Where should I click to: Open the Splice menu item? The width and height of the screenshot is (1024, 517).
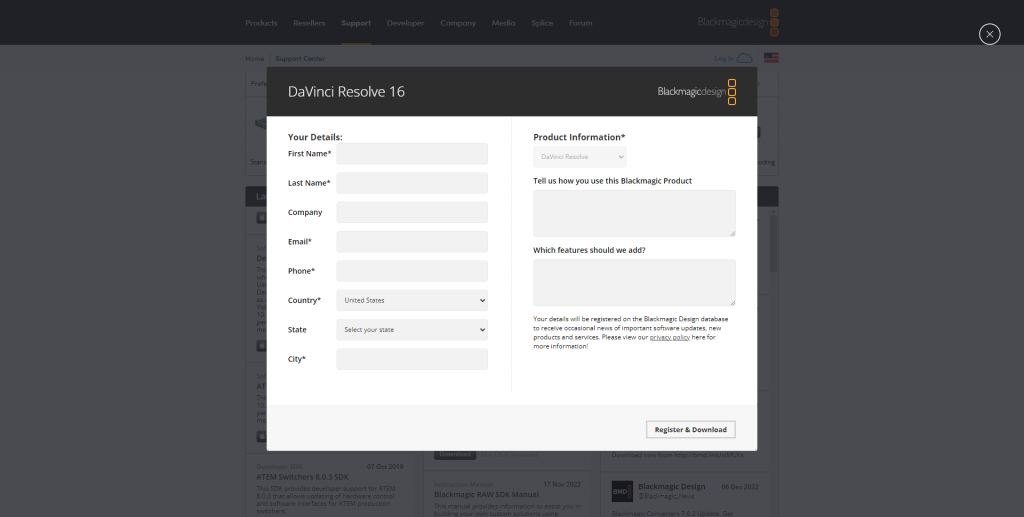pyautogui.click(x=542, y=23)
